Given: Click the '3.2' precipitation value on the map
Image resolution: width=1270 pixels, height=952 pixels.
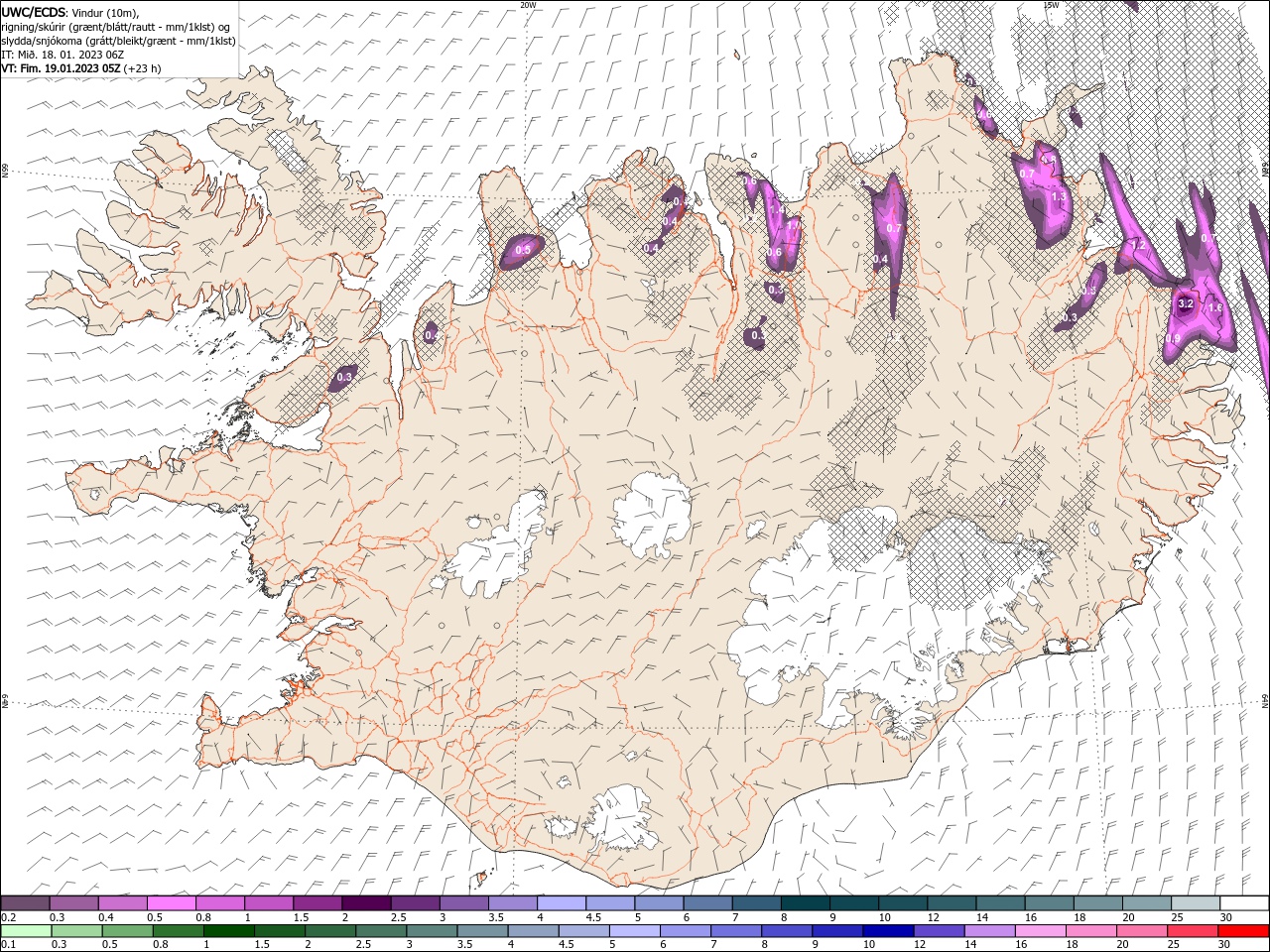Looking at the screenshot, I should point(1185,304).
